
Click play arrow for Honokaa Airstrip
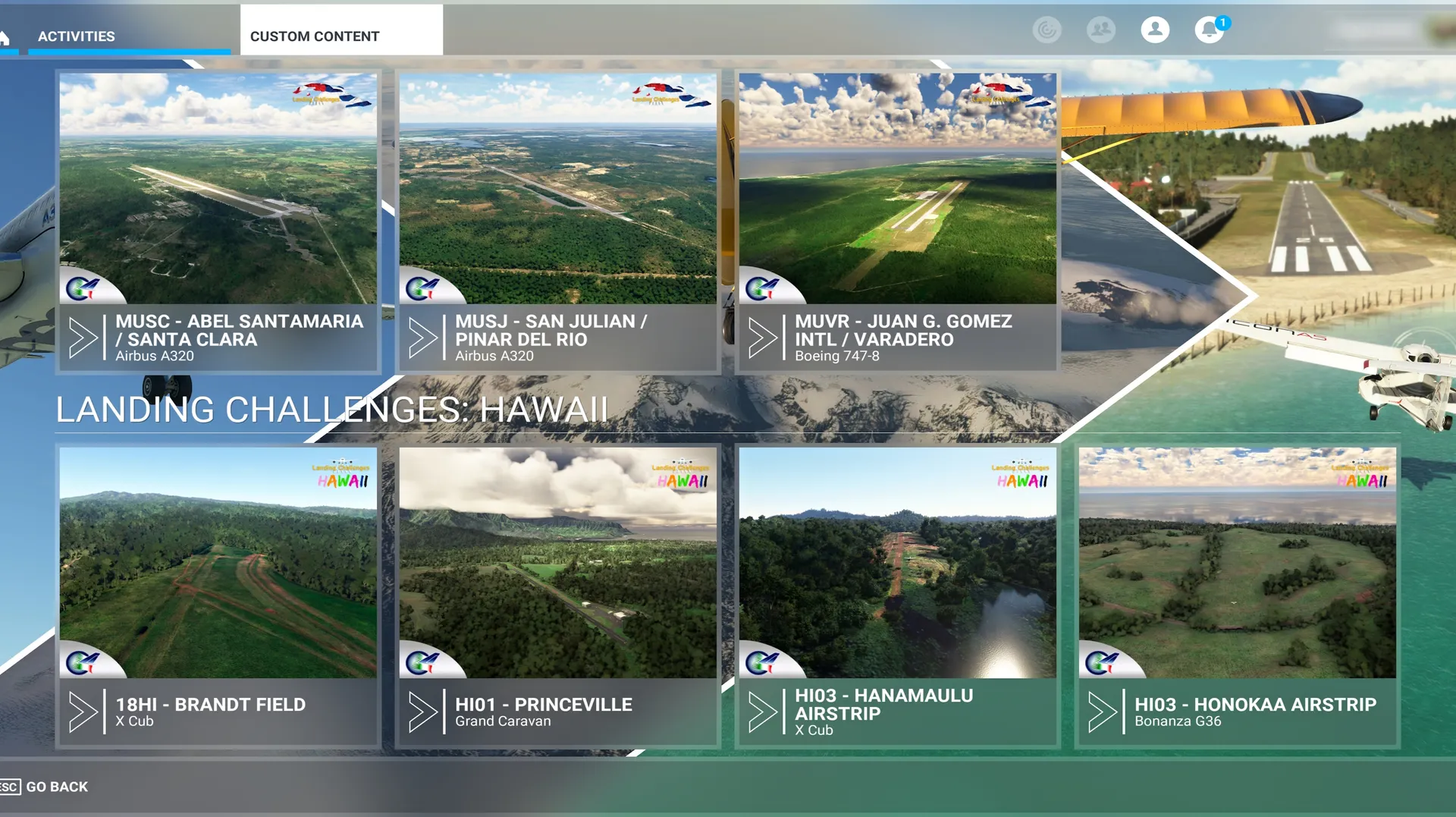coord(1102,712)
